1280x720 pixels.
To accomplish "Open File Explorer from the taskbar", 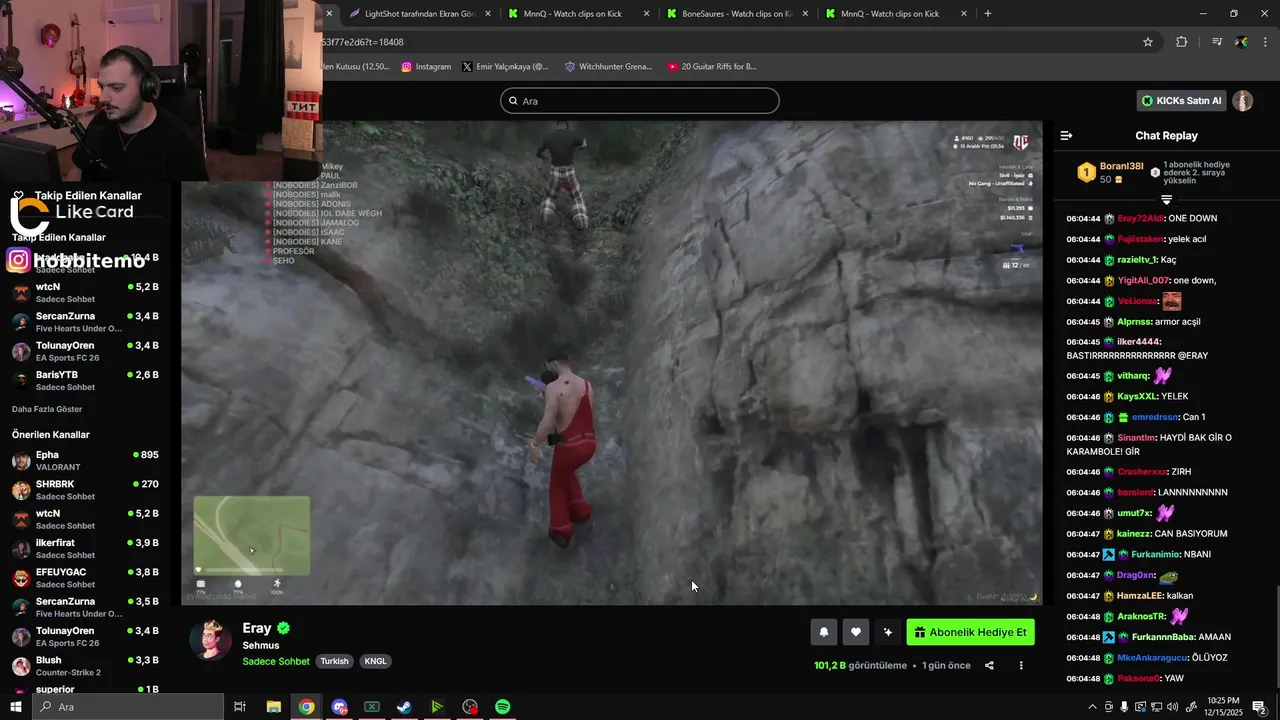I will 273,707.
